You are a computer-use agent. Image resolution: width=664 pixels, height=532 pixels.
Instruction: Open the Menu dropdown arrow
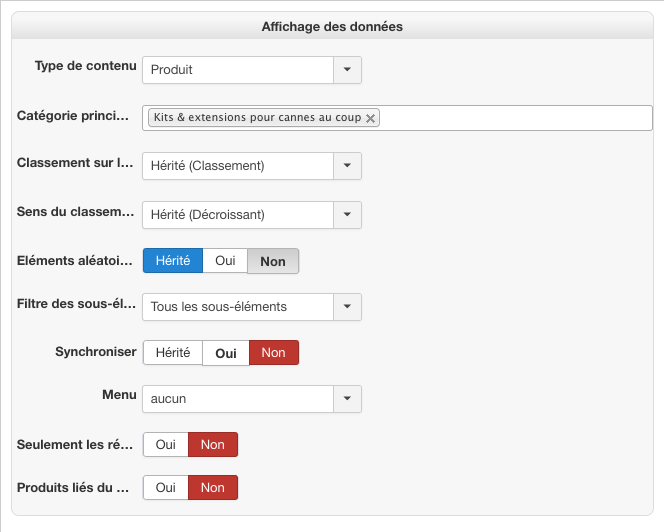coord(347,399)
